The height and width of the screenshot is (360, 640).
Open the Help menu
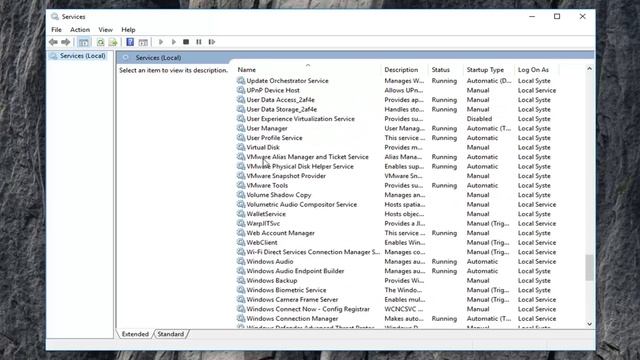[128, 30]
